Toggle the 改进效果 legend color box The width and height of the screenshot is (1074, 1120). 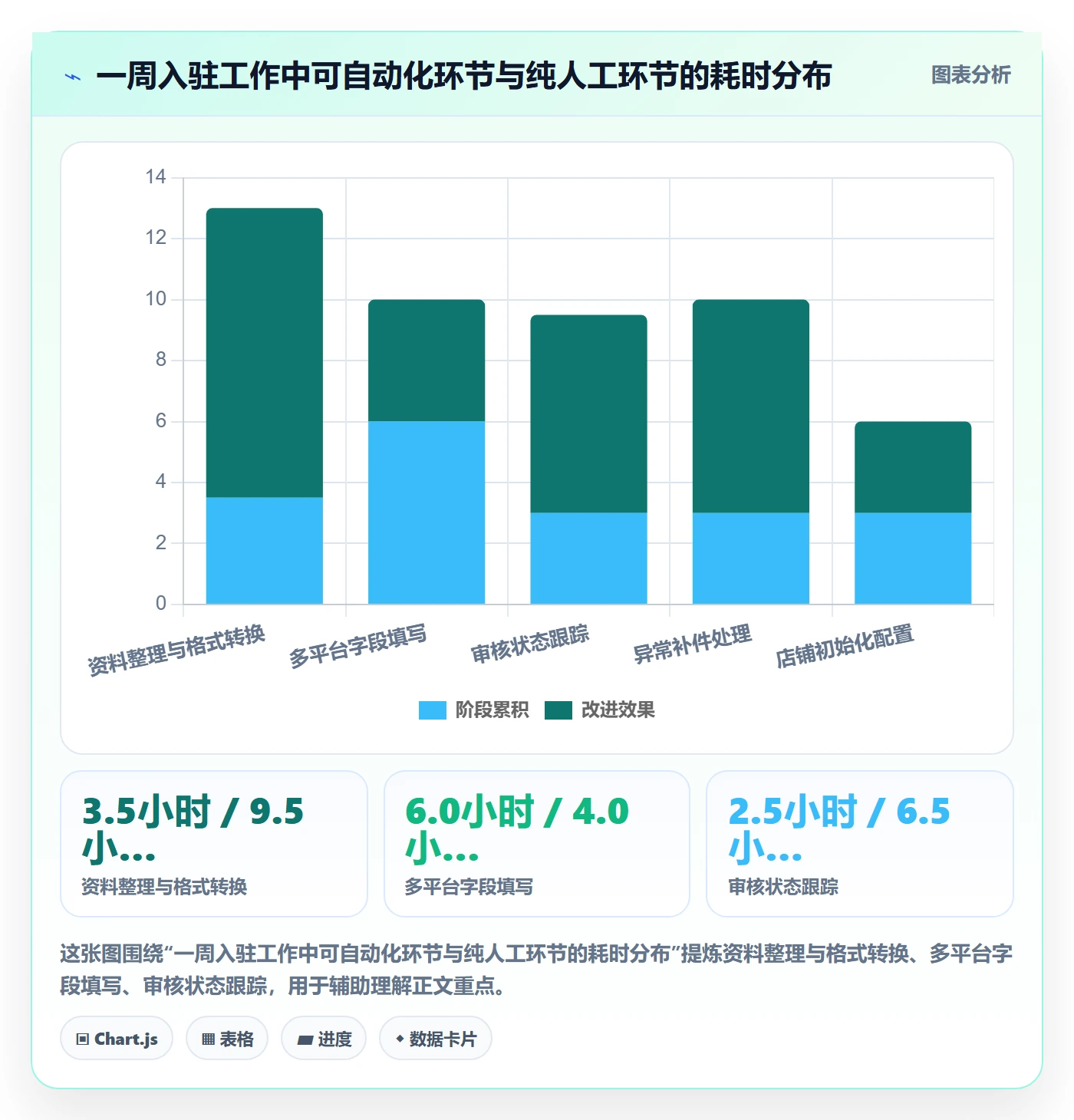[558, 710]
